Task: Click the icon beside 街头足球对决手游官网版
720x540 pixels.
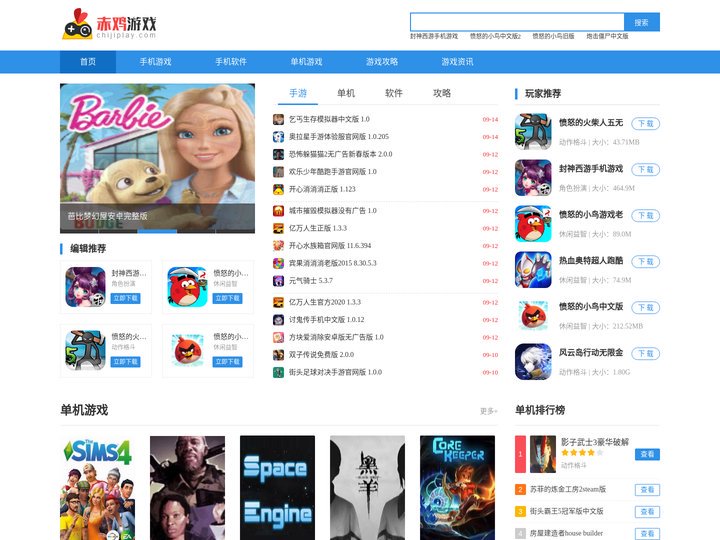Action: click(x=278, y=372)
